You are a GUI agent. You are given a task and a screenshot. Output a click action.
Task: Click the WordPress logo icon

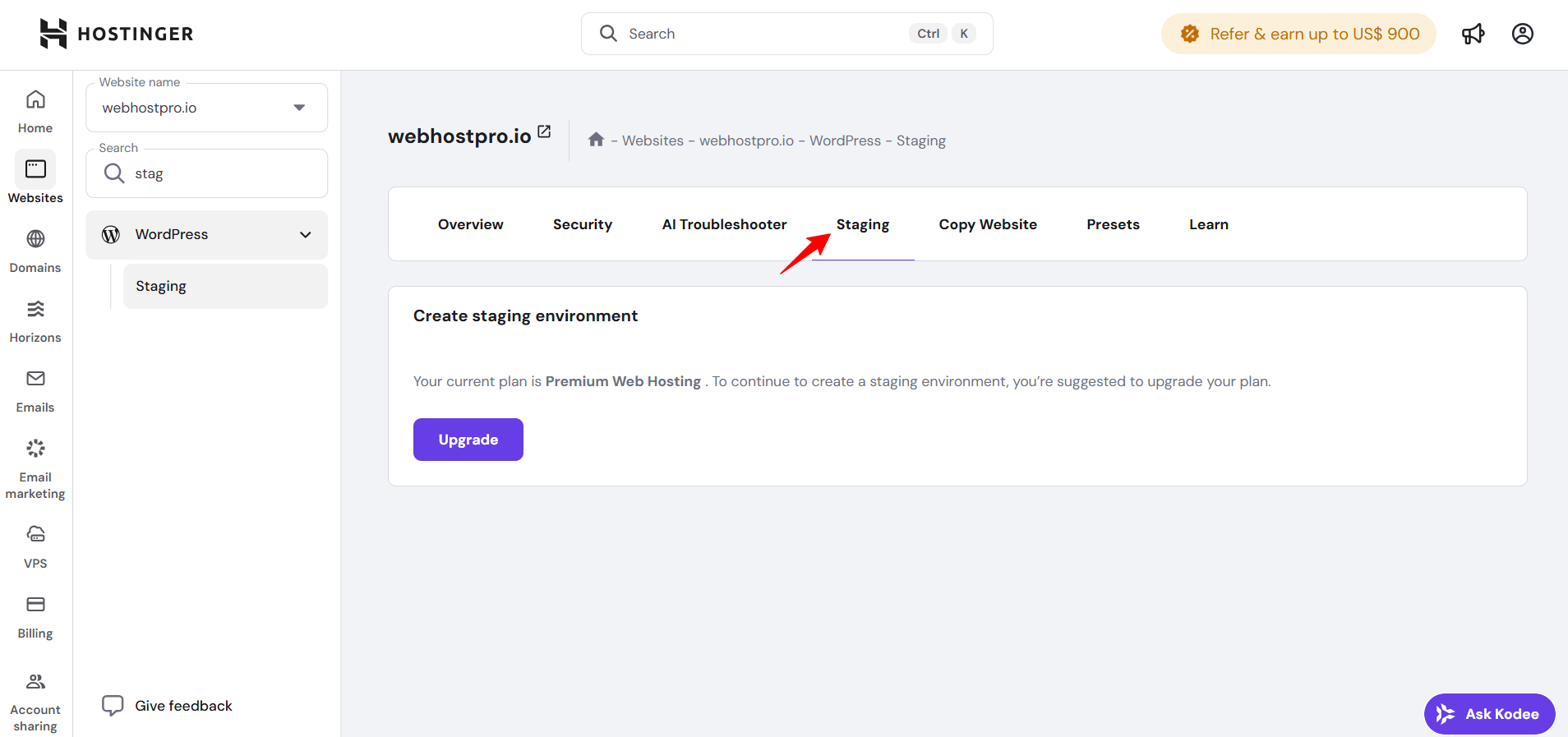111,234
